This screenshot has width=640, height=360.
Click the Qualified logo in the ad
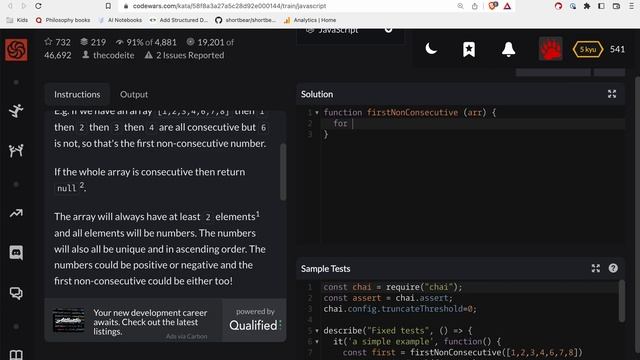pyautogui.click(x=255, y=325)
